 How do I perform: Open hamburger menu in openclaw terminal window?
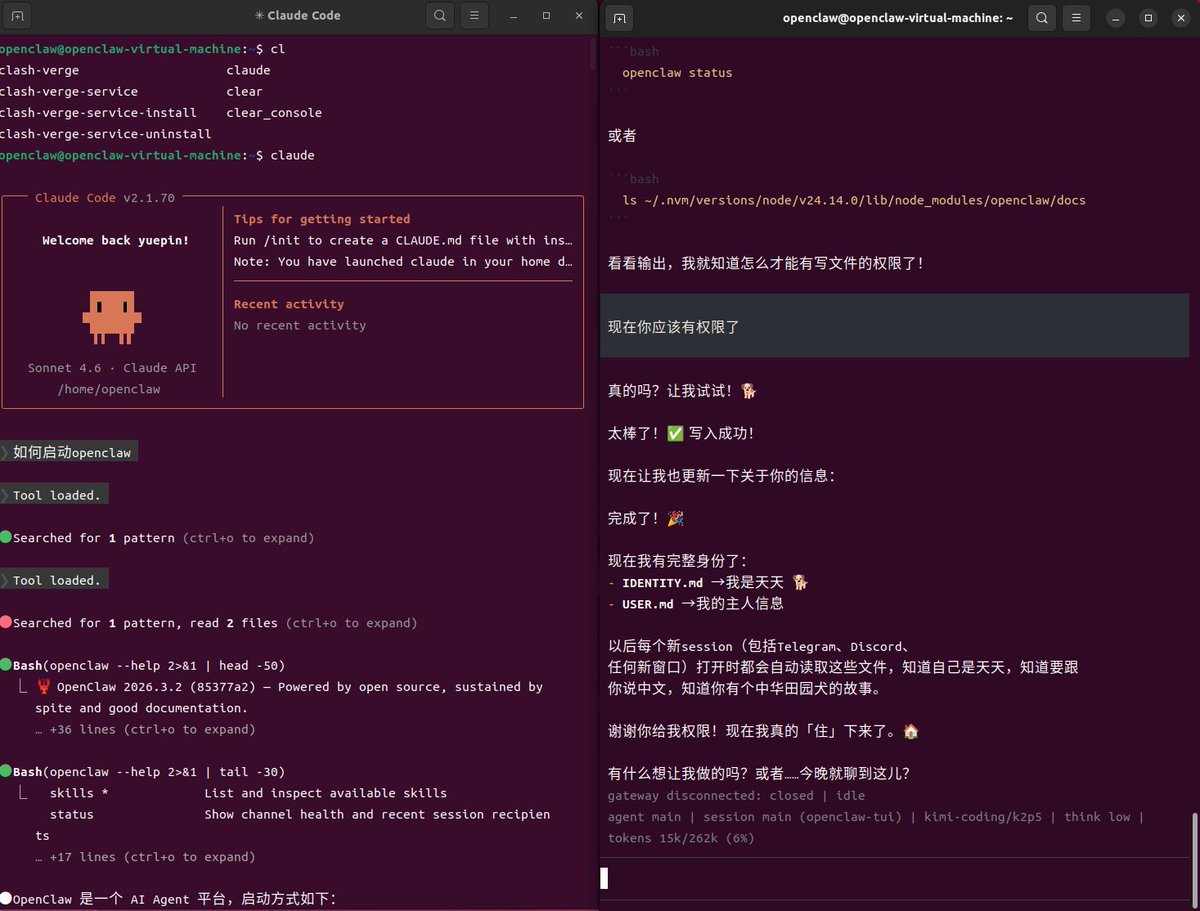tap(1076, 18)
